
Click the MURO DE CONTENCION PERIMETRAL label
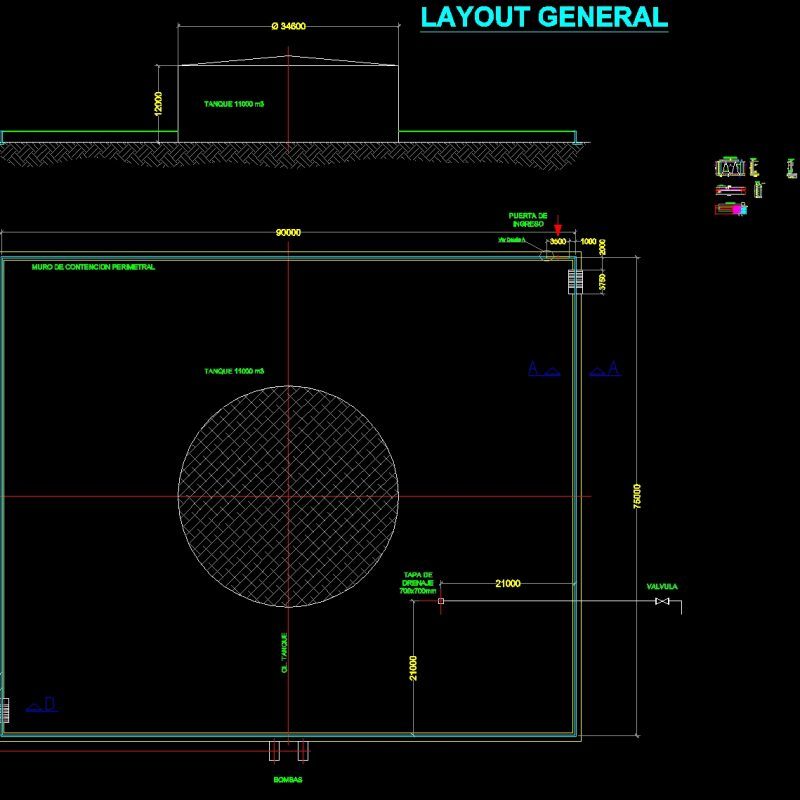(x=95, y=265)
